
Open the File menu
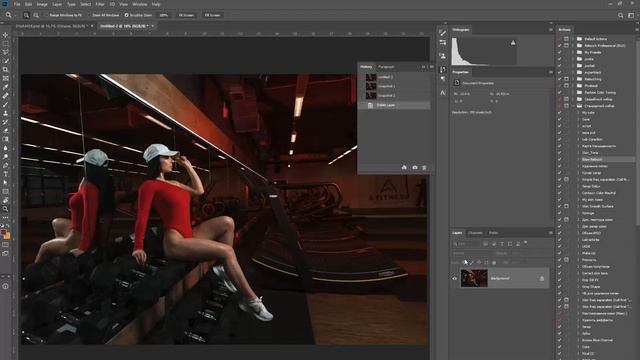point(17,4)
